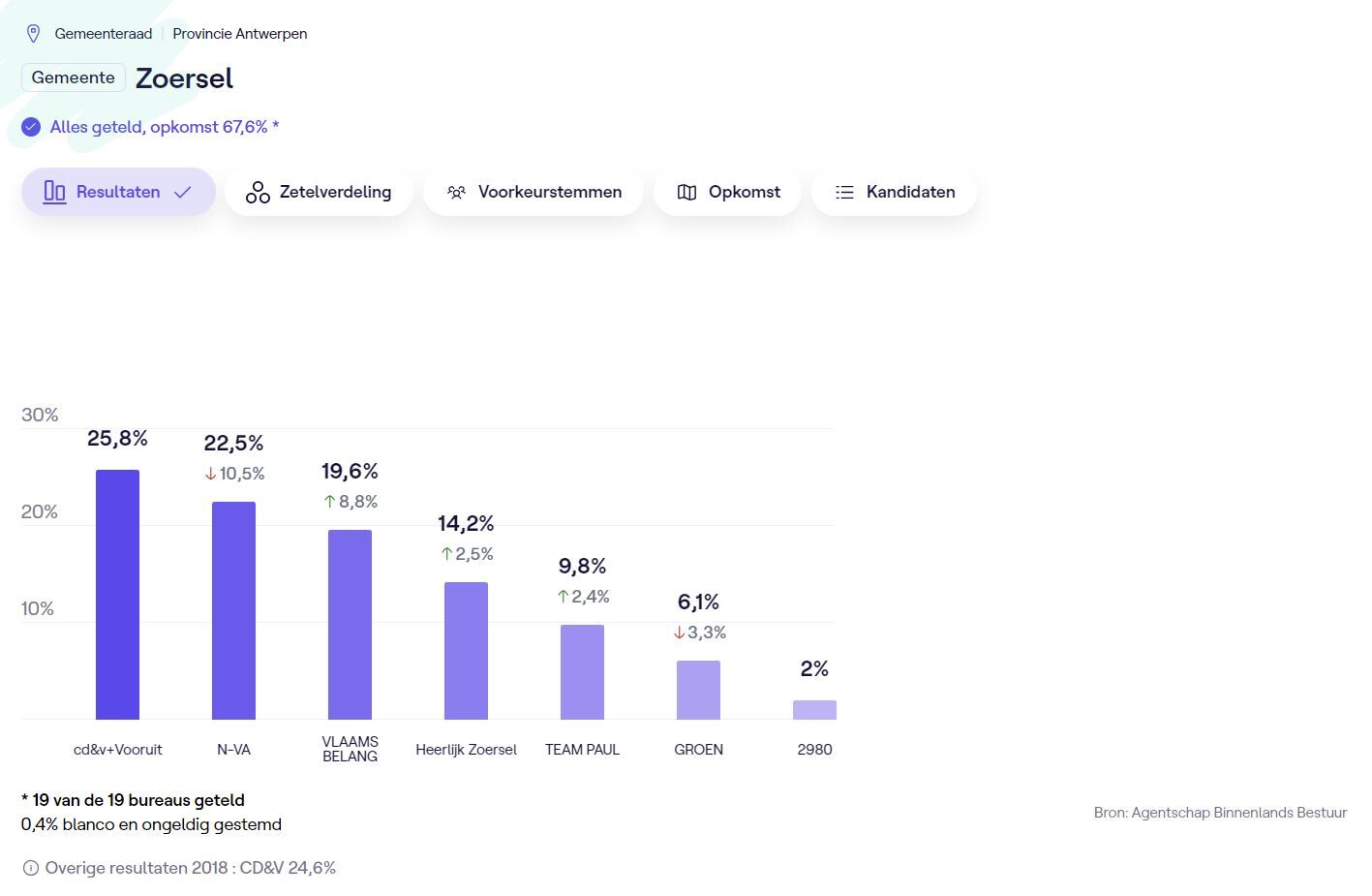The image size is (1372, 896).
Task: Click the people icon in Voorkeurstemmen
Action: (456, 192)
